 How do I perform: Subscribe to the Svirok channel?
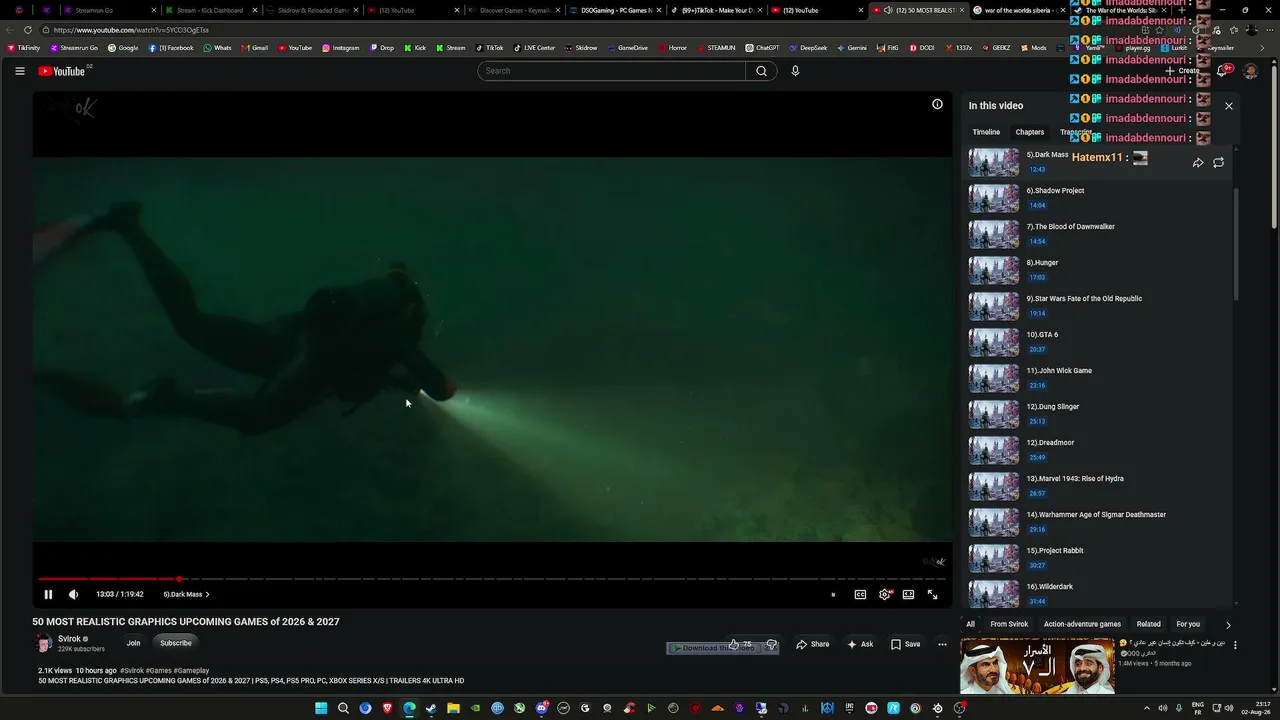[176, 643]
